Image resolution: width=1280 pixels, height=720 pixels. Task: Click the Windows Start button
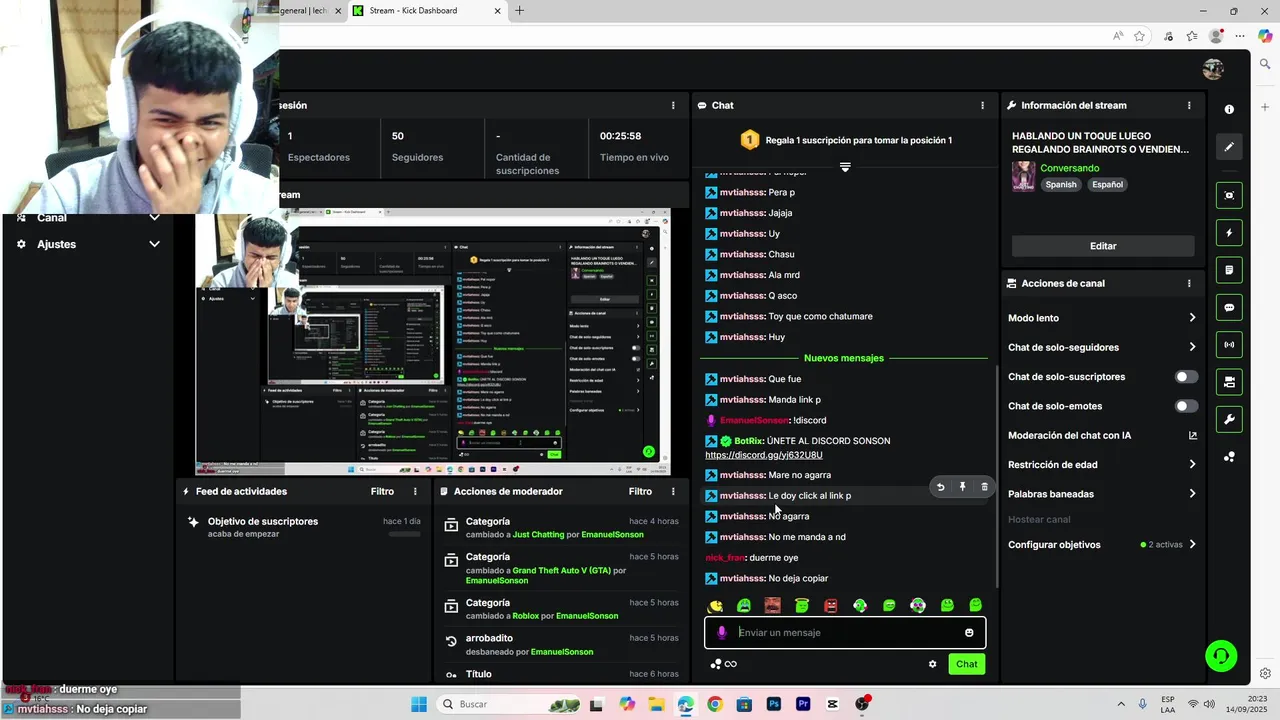click(x=419, y=704)
